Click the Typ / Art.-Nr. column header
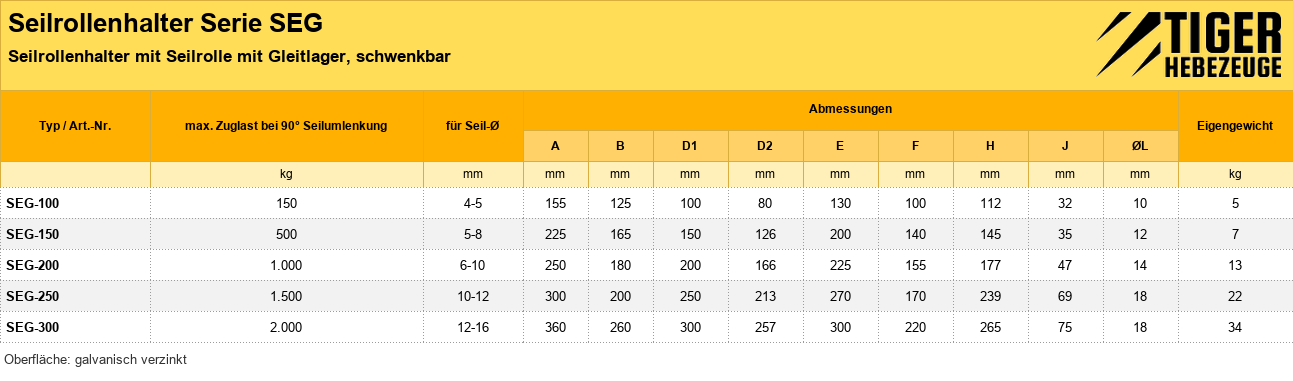The image size is (1293, 381). coord(75,126)
